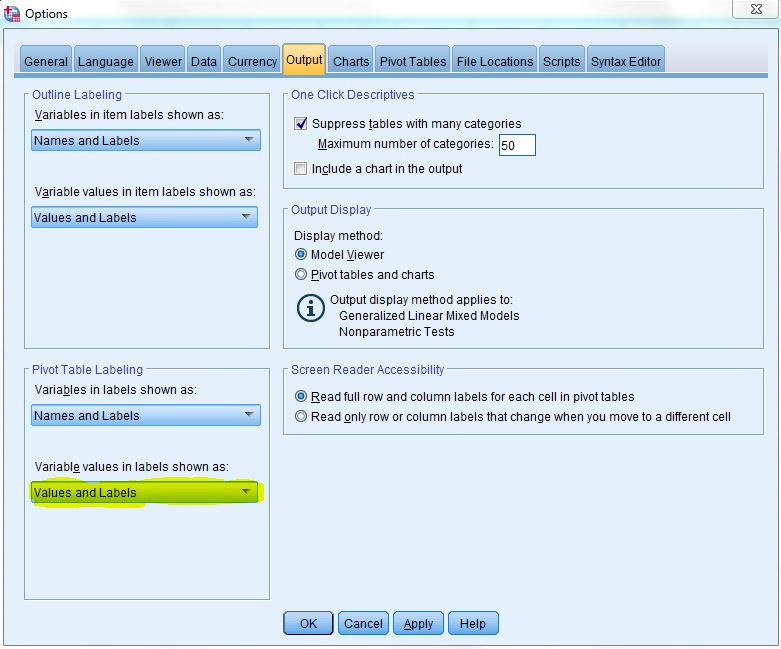Select the Model Viewer radio button
This screenshot has height=649, width=781.
pyautogui.click(x=301, y=255)
